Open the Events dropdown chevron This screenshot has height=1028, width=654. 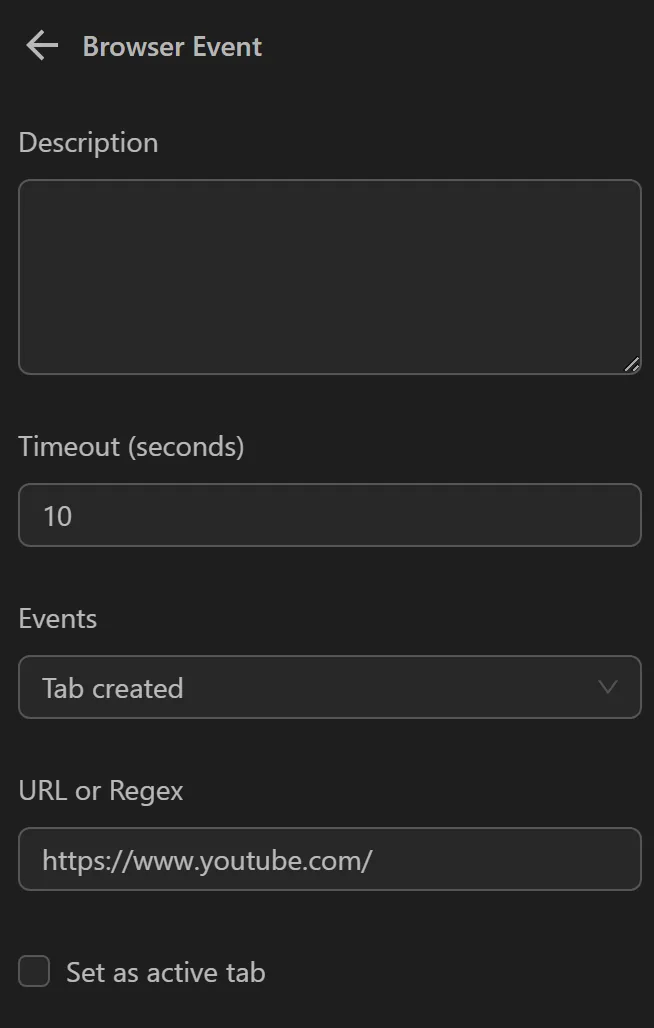click(x=607, y=687)
